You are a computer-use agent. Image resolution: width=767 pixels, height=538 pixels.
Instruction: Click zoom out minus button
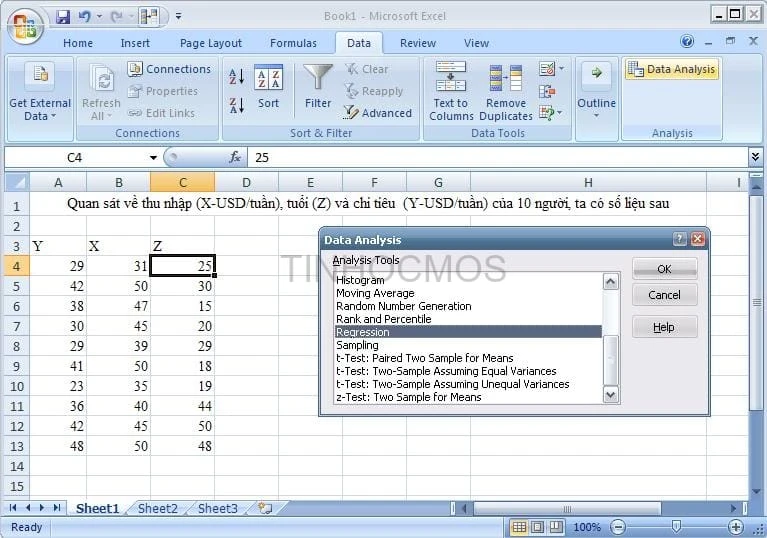618,527
